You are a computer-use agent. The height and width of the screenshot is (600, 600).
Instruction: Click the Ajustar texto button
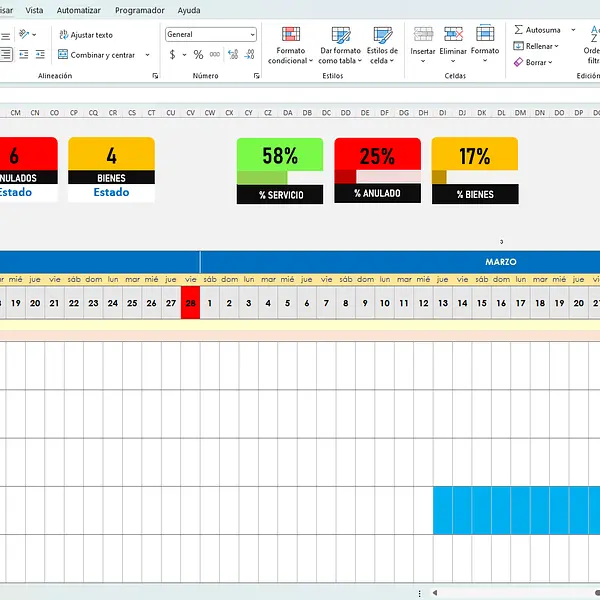point(86,35)
